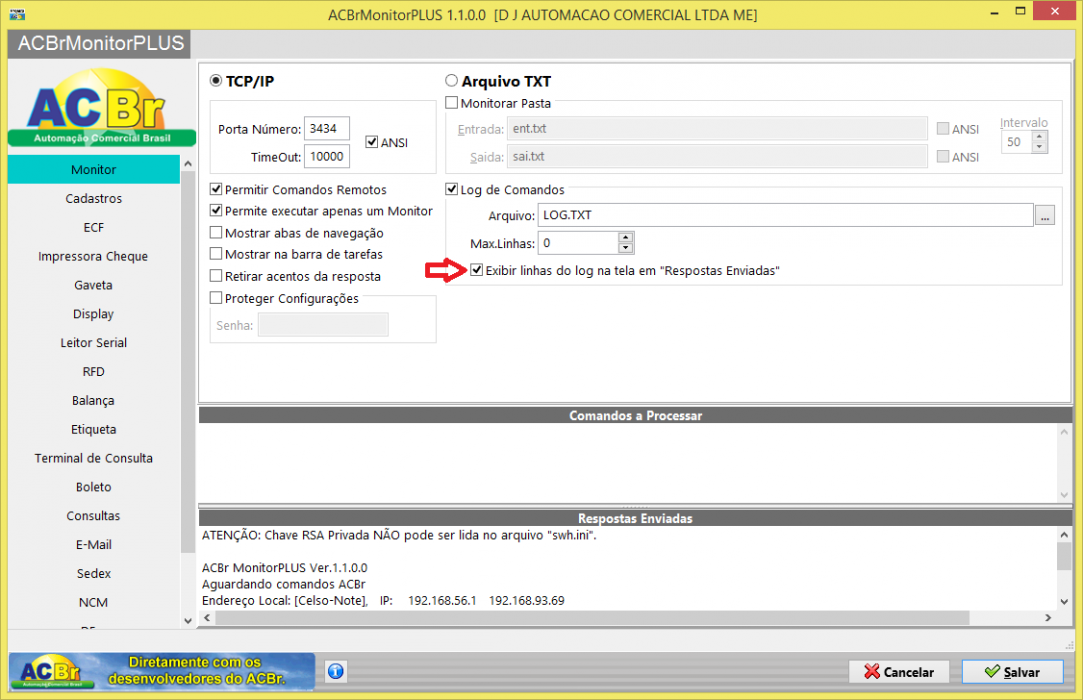Select the TCP/IP radio button
The image size is (1083, 700).
click(x=216, y=81)
